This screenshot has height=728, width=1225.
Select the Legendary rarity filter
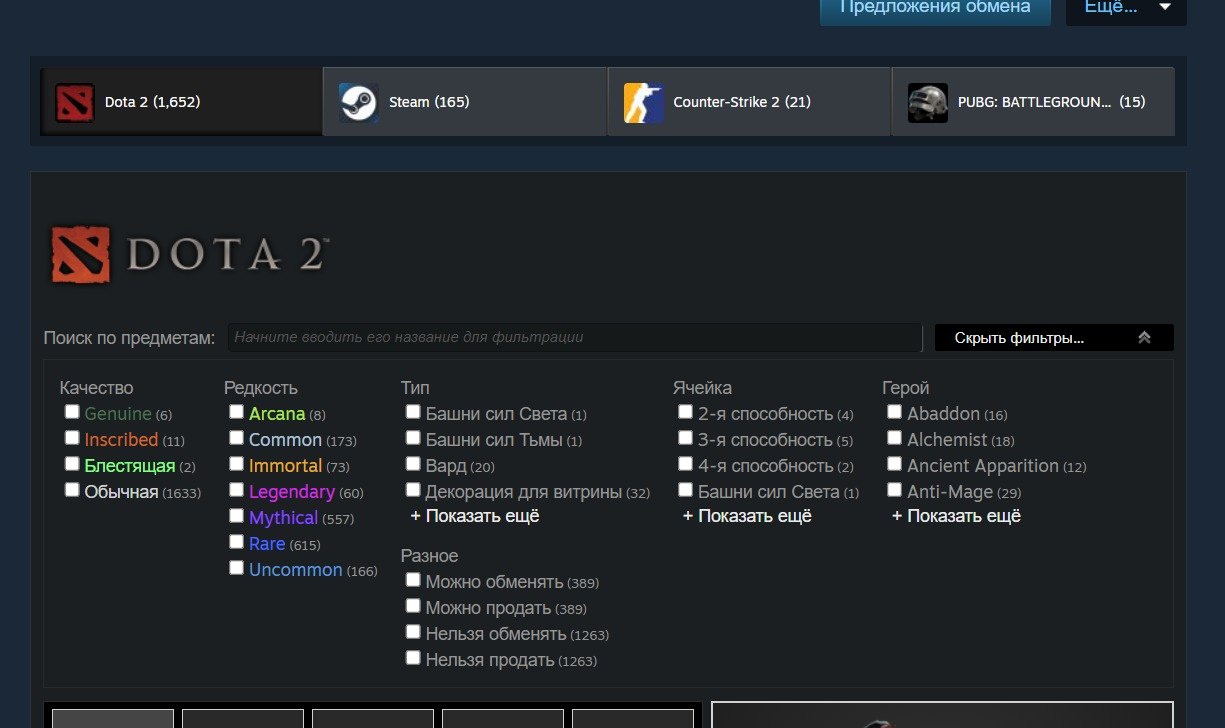(x=236, y=490)
